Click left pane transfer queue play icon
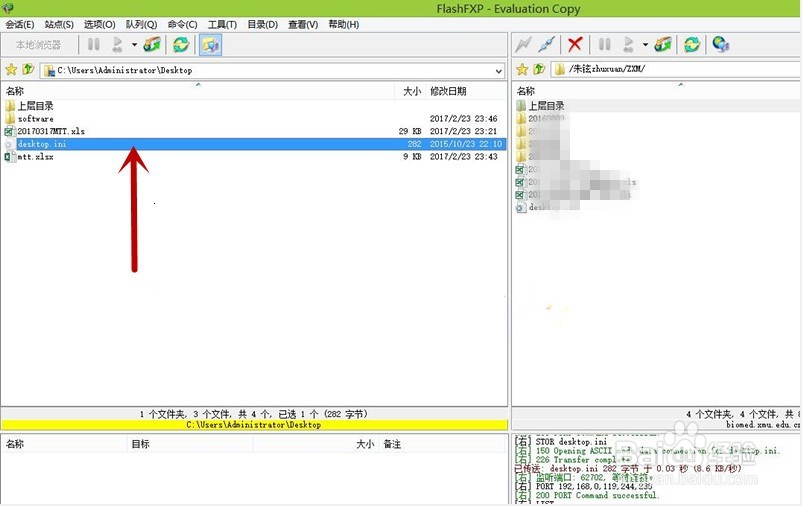802x506 pixels. (x=118, y=45)
